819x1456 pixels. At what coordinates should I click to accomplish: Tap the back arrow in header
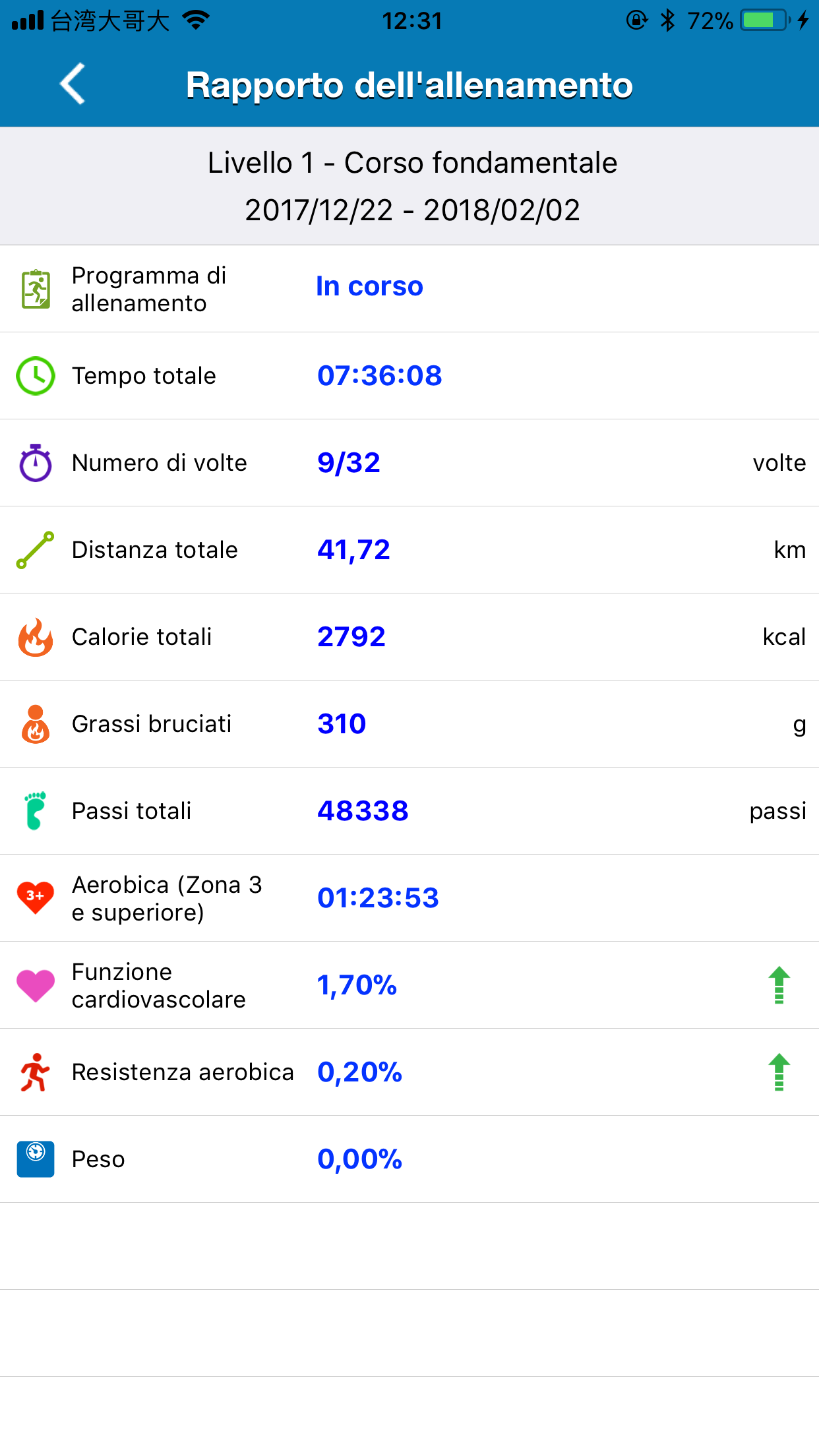[x=73, y=84]
